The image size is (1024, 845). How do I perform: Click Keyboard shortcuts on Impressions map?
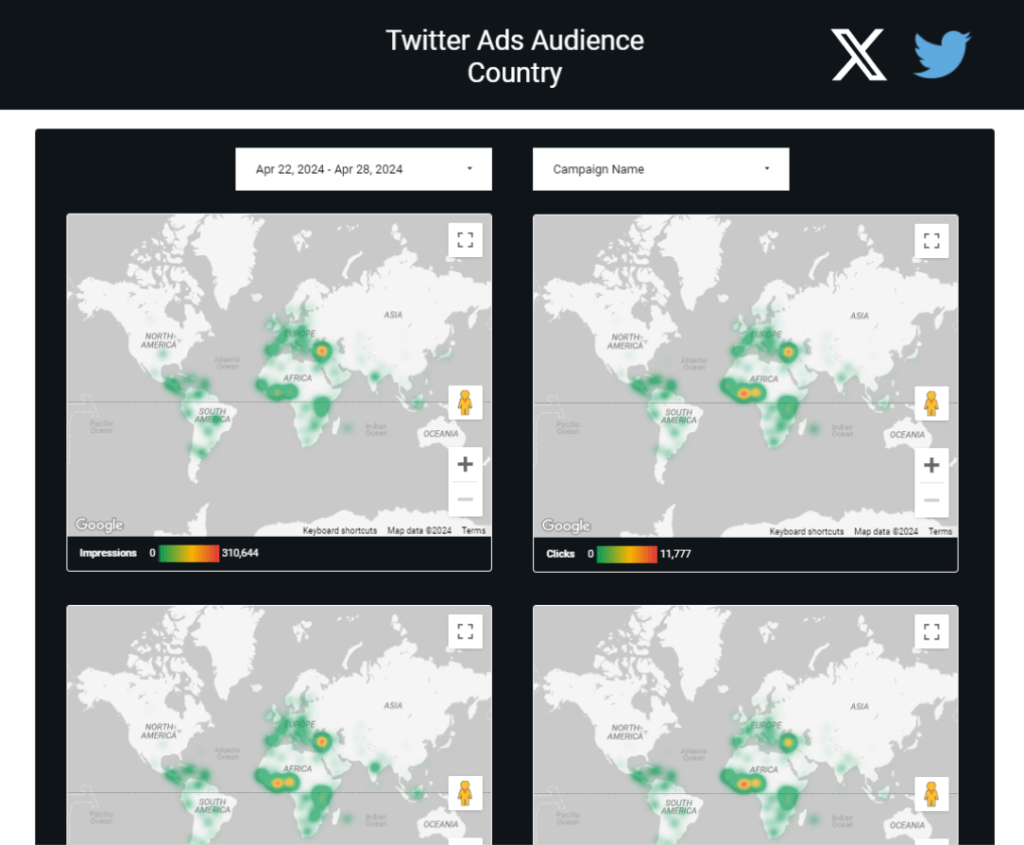[340, 531]
